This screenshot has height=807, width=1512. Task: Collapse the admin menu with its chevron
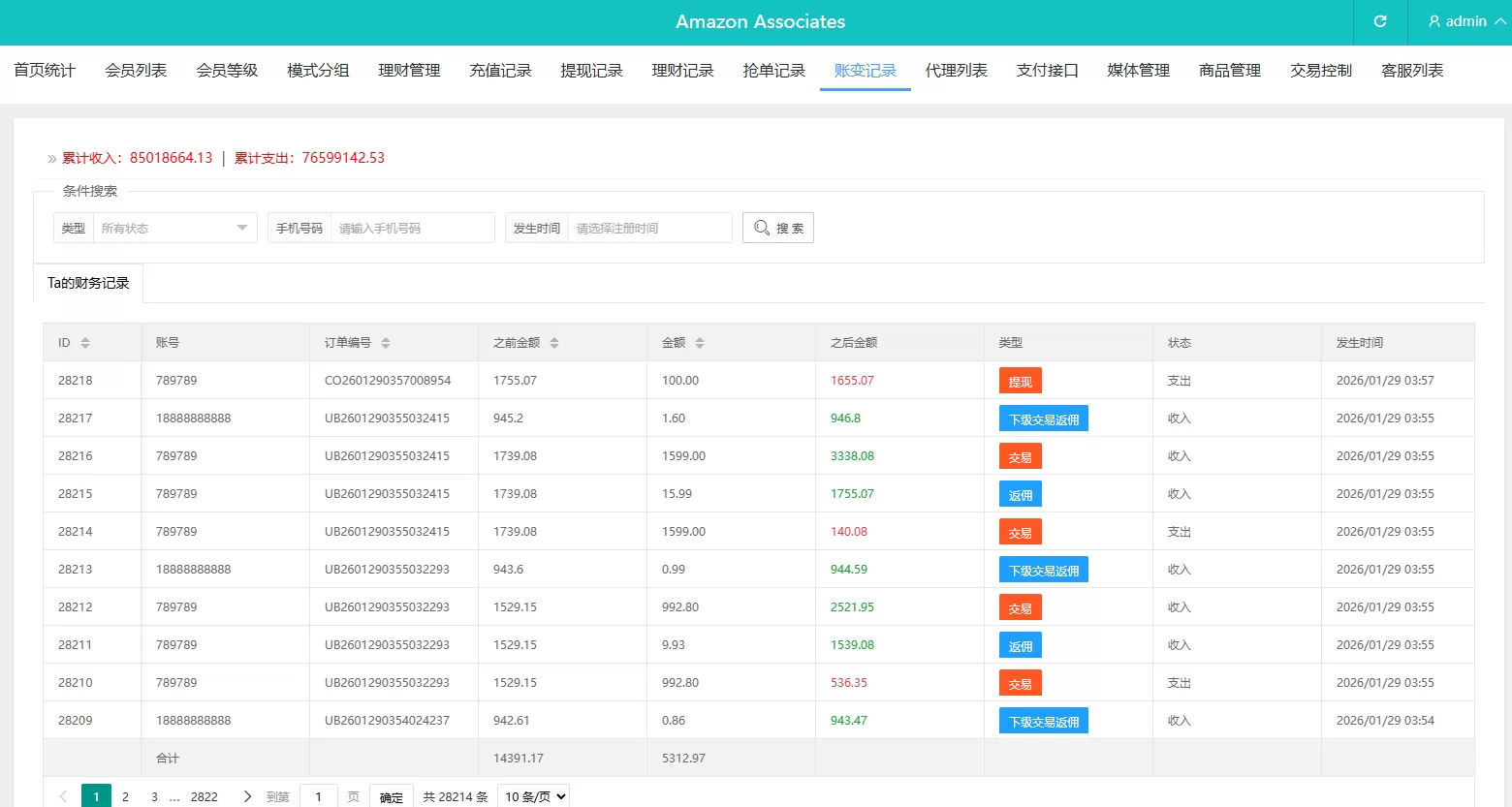(1497, 21)
